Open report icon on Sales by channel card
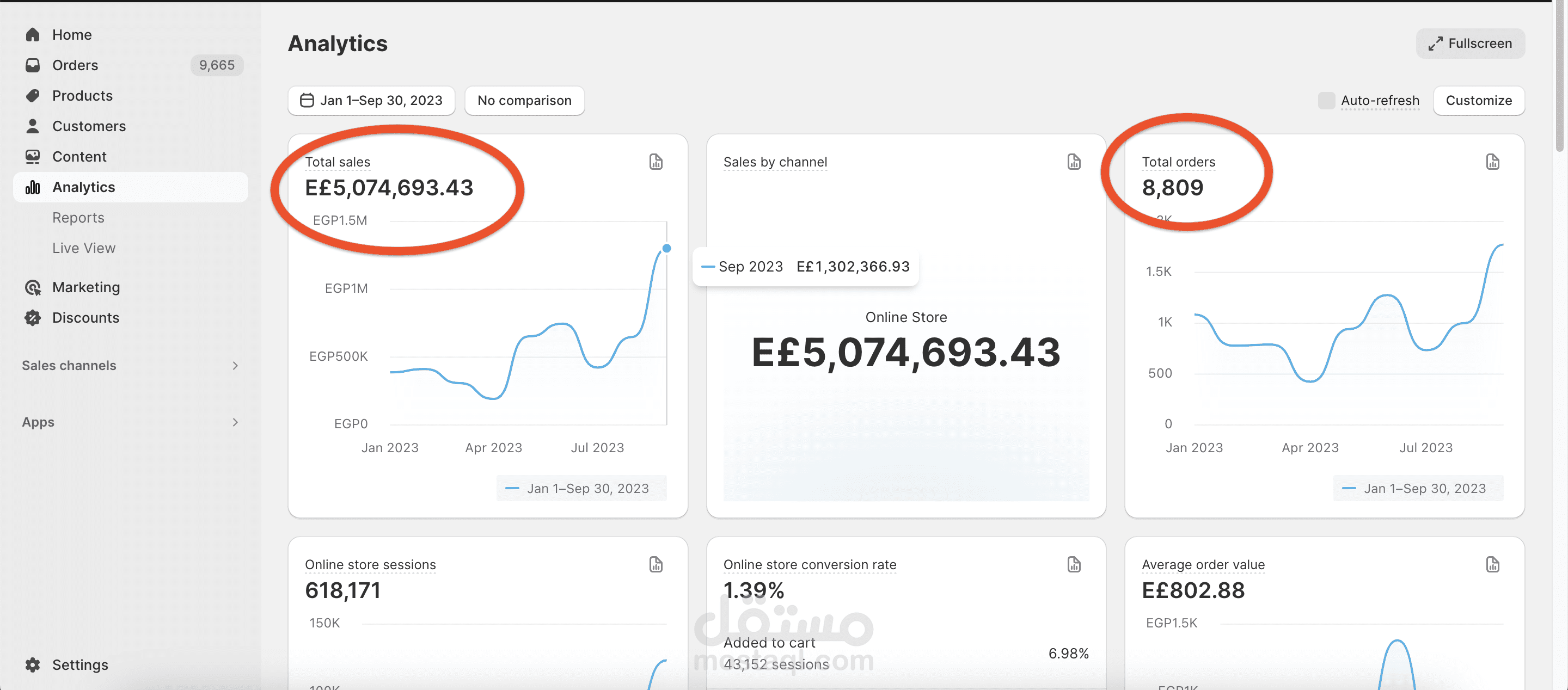 (1074, 161)
